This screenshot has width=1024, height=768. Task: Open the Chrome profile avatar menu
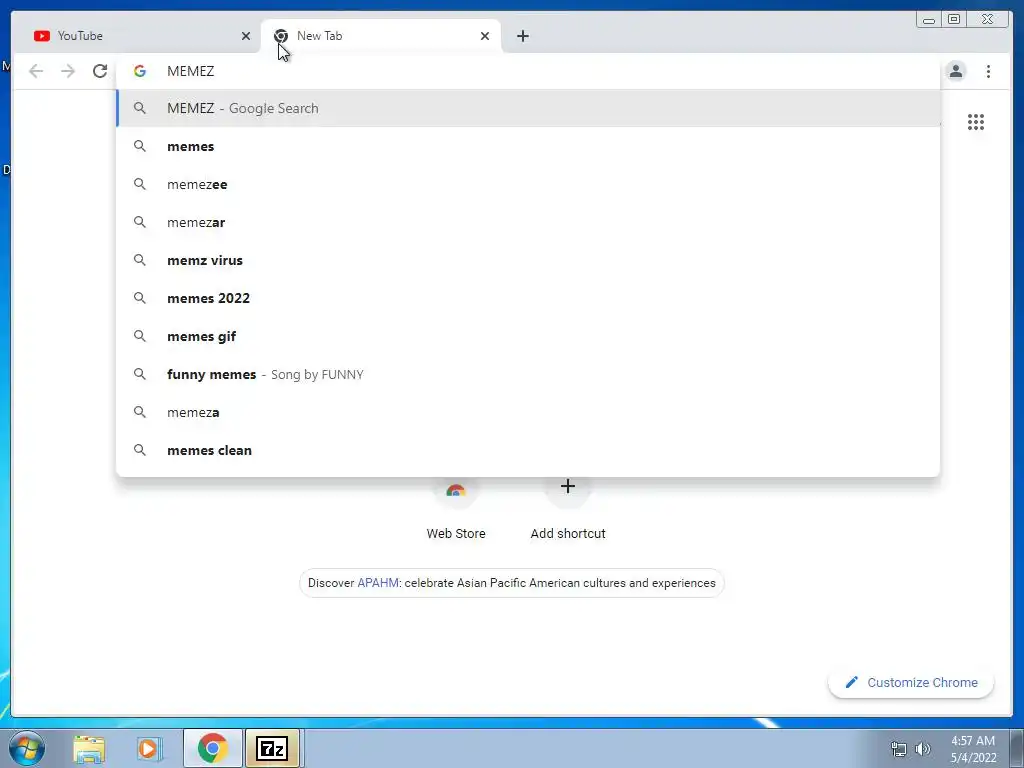point(955,71)
